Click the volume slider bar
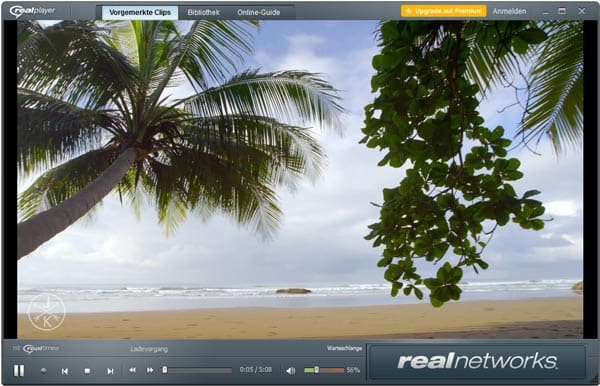Image resolution: width=600 pixels, height=386 pixels. click(x=324, y=370)
